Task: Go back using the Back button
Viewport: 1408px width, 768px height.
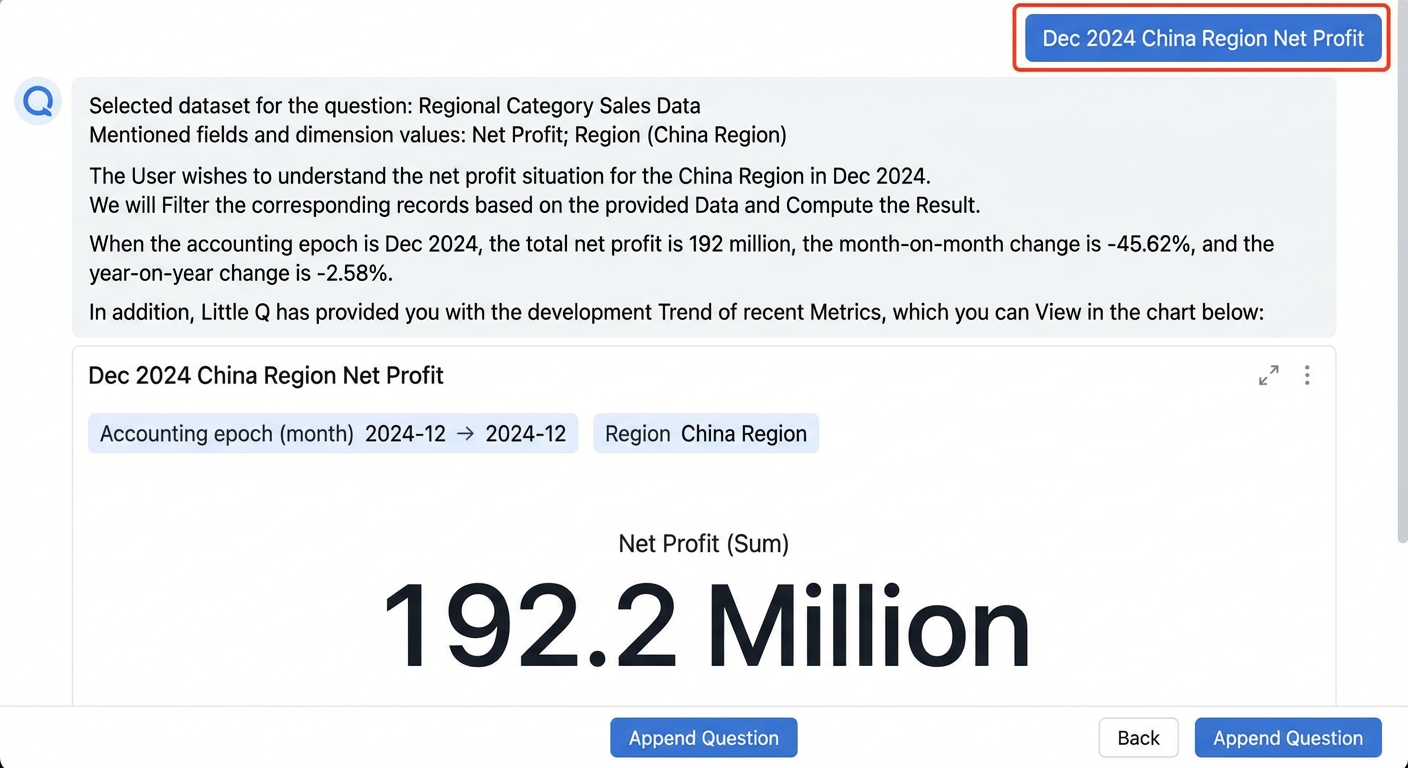Action: coord(1138,738)
